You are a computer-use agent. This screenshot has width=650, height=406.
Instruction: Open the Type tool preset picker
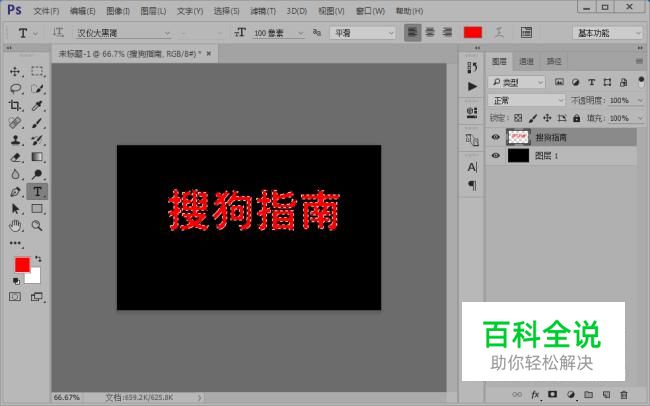point(27,33)
